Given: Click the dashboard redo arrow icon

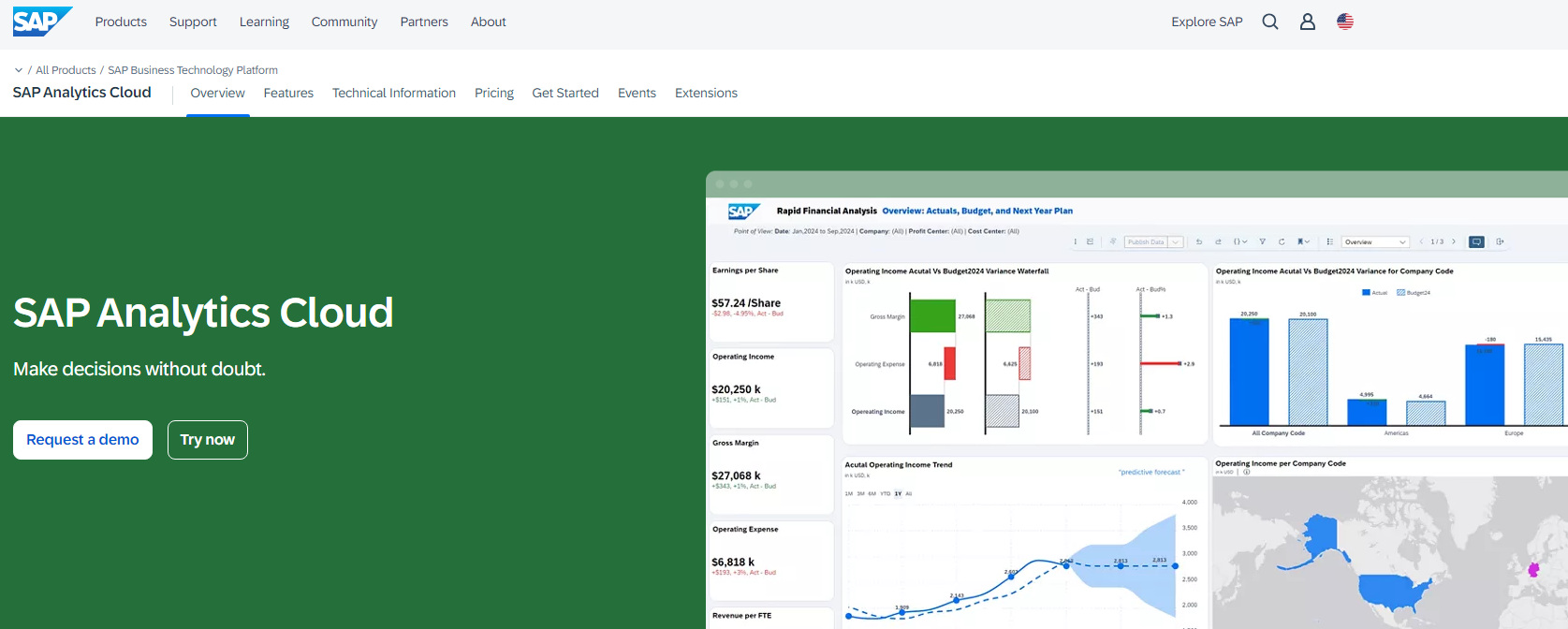Looking at the screenshot, I should pyautogui.click(x=1219, y=241).
